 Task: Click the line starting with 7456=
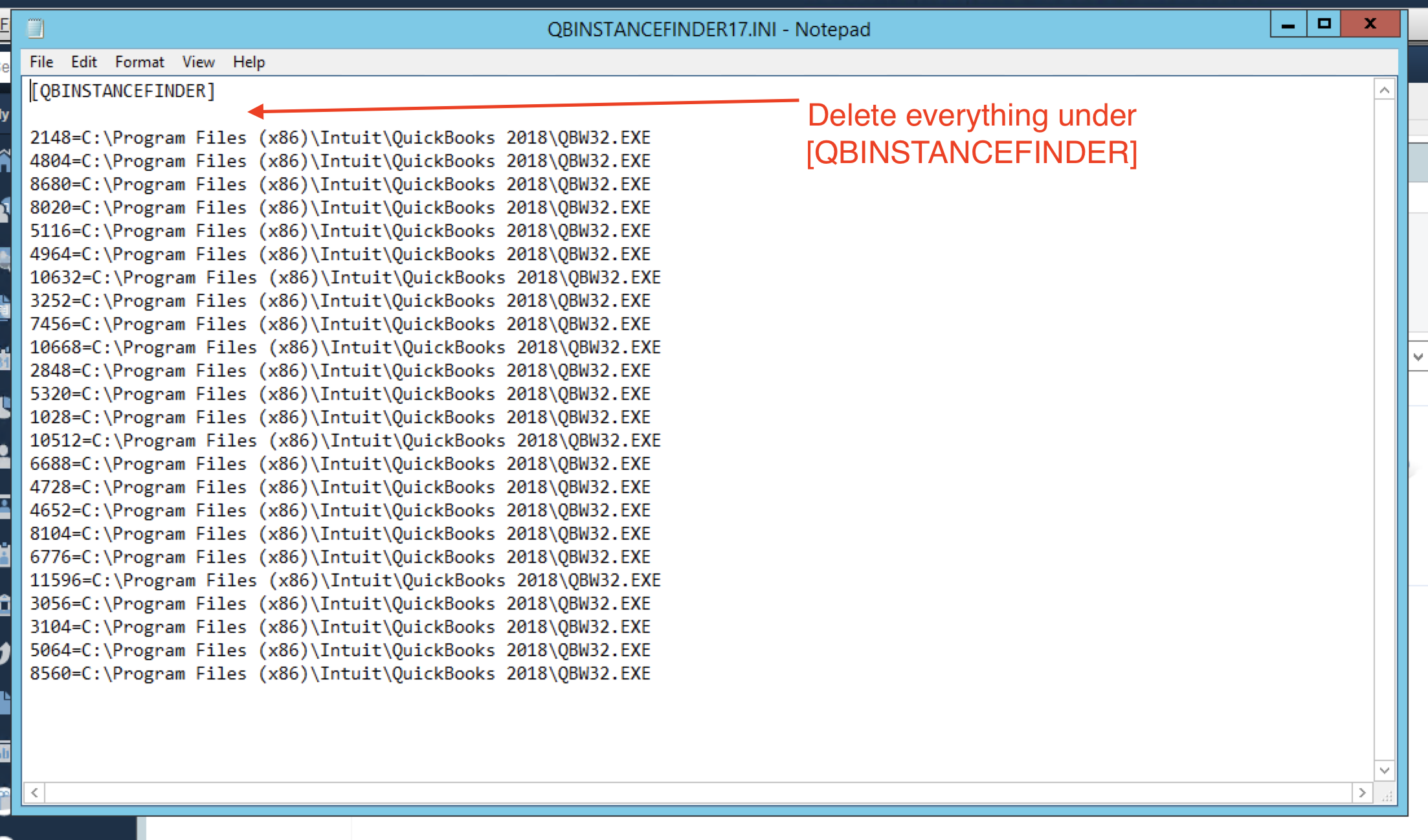point(340,324)
